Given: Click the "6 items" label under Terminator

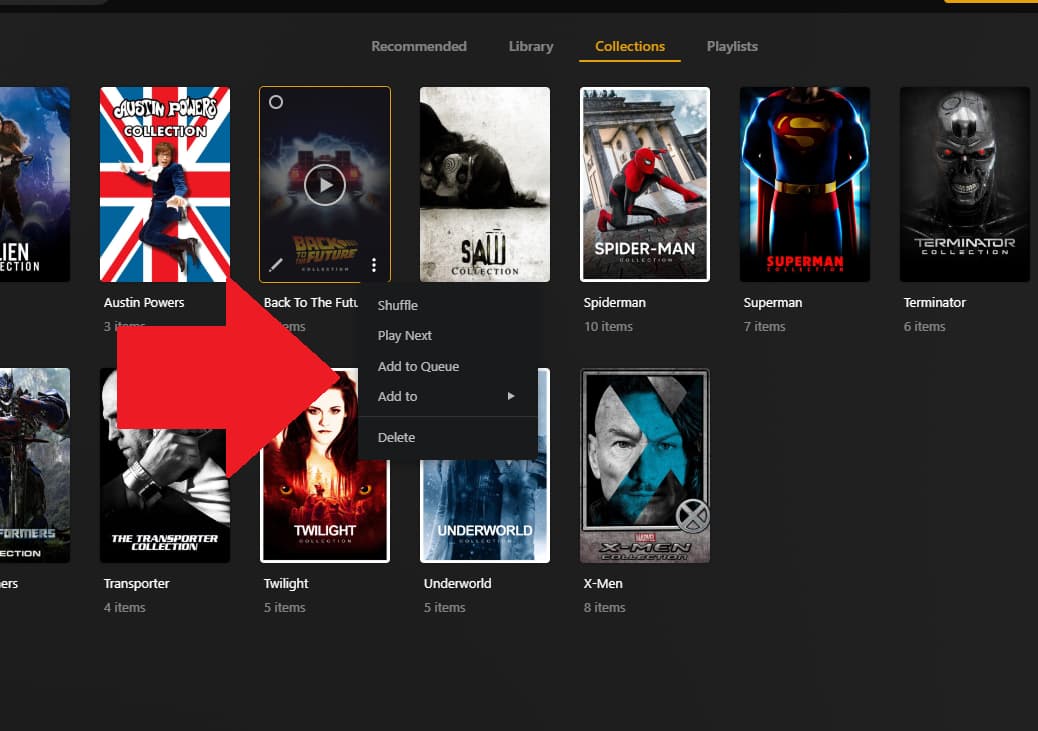Looking at the screenshot, I should (x=925, y=326).
